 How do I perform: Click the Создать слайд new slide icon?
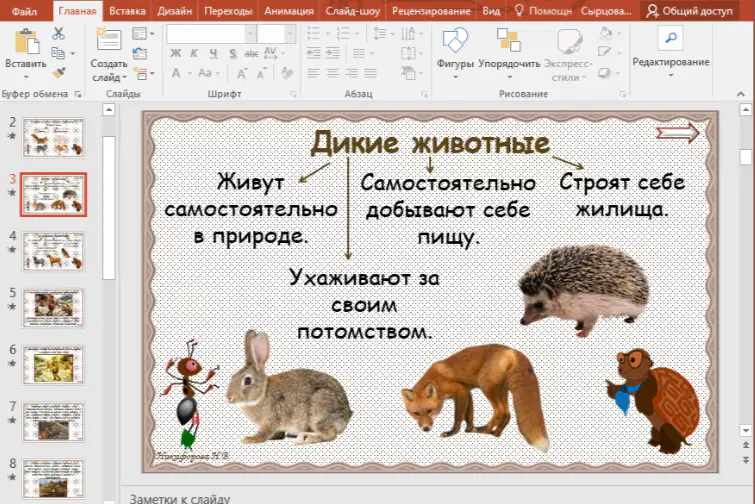[x=109, y=39]
